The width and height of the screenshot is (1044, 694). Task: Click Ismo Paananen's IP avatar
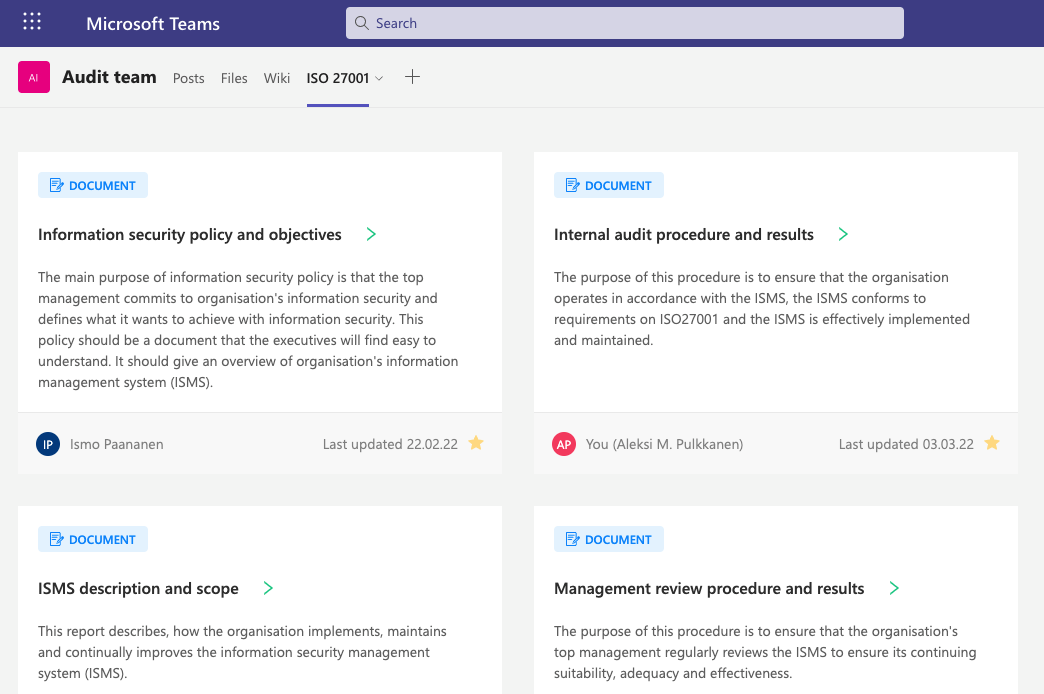[x=48, y=444]
